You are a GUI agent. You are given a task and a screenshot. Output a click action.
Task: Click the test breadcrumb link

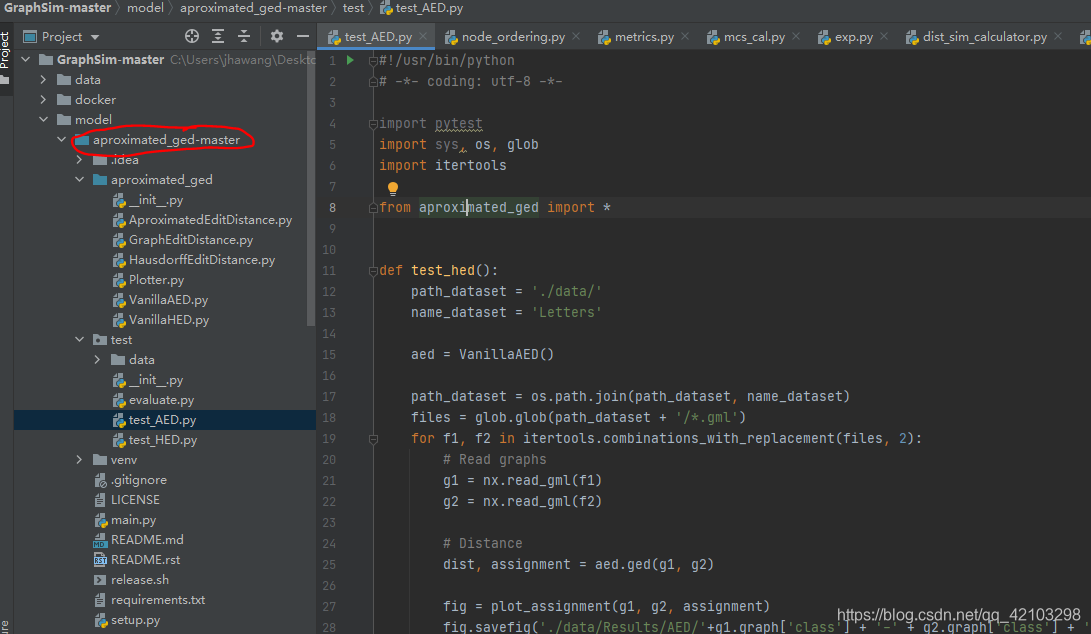(353, 8)
